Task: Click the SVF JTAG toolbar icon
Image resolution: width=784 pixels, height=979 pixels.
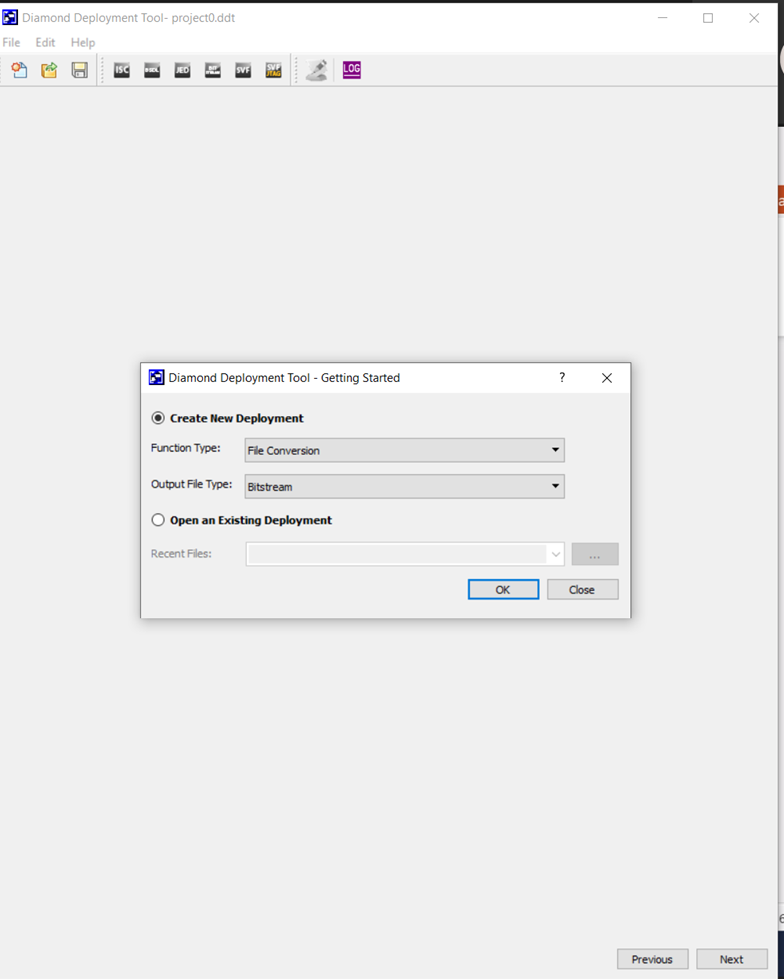Action: pyautogui.click(x=273, y=70)
